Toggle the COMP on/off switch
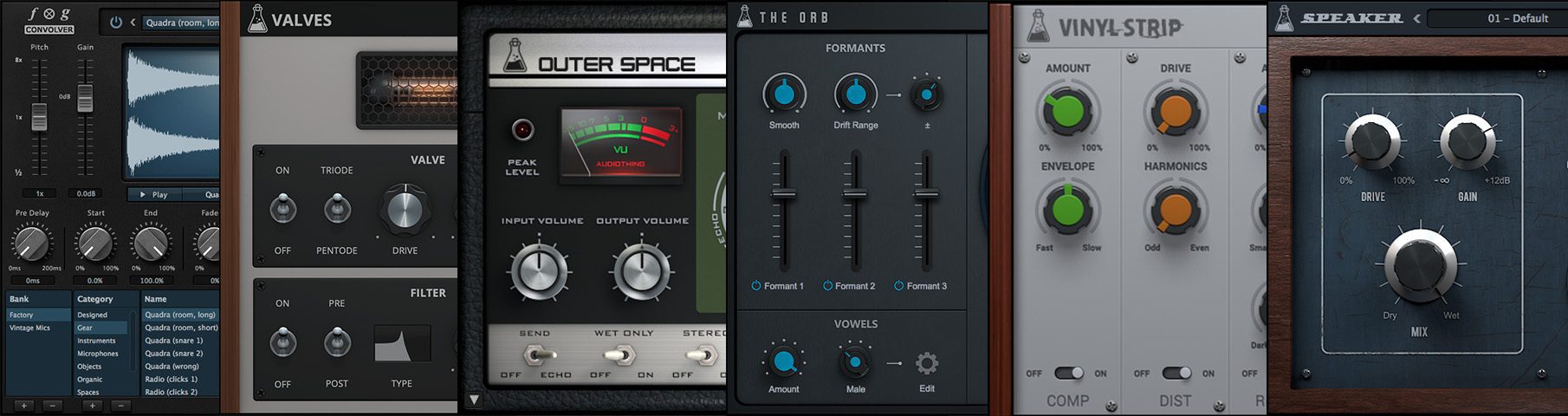Viewport: 1568px width, 416px height. point(1068,374)
